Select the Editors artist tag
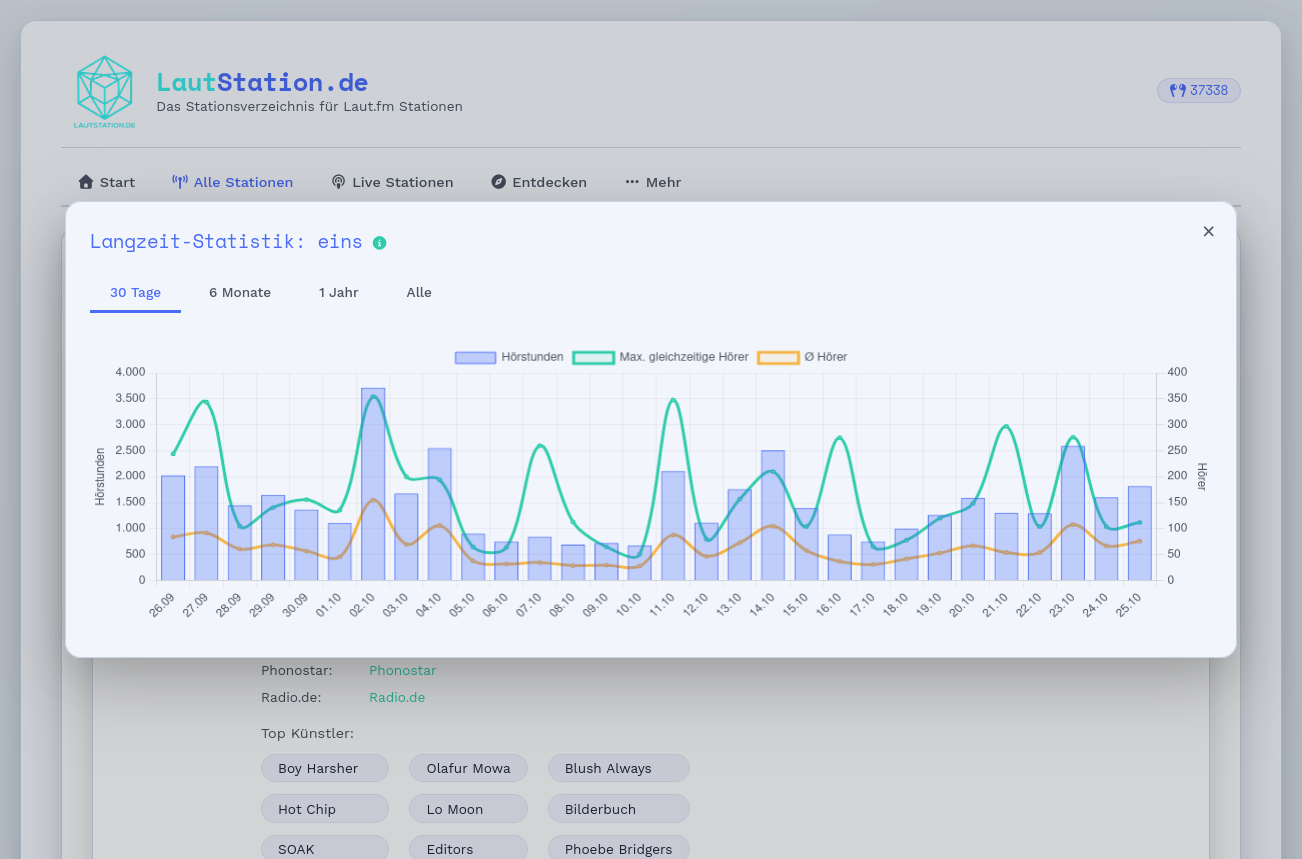This screenshot has width=1302, height=859. (x=468, y=849)
